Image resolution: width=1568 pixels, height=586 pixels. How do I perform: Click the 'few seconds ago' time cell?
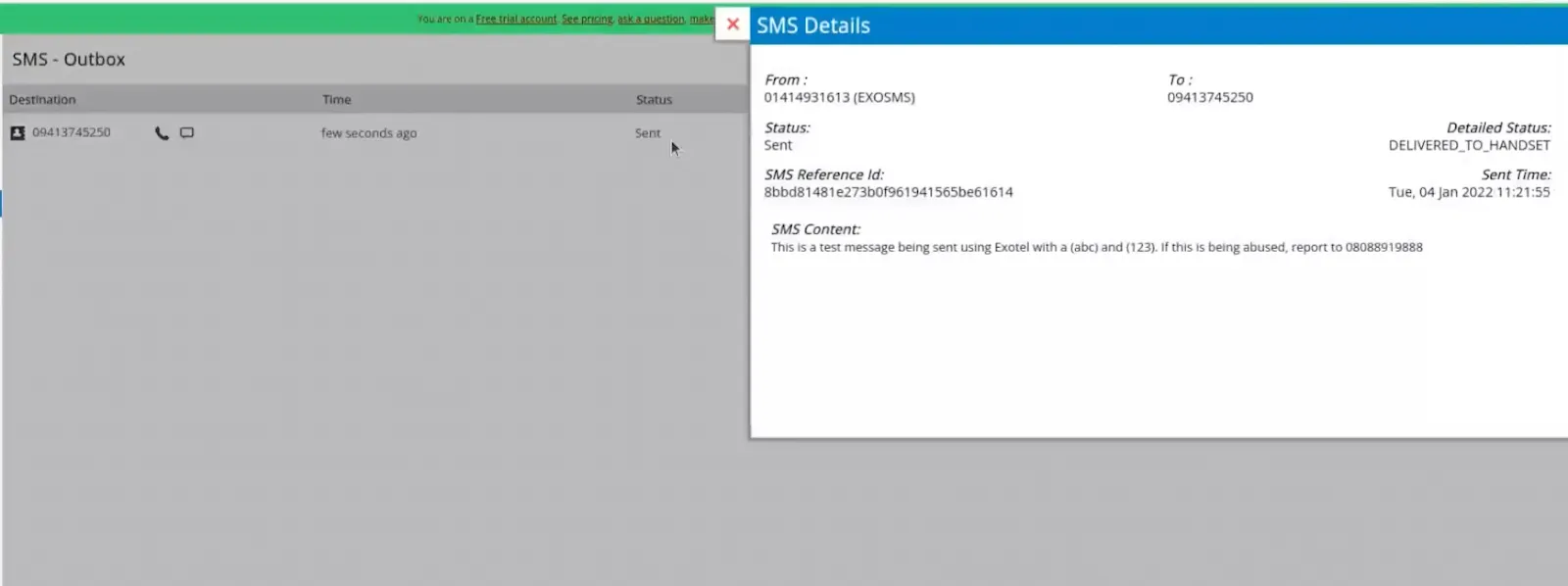pos(368,133)
